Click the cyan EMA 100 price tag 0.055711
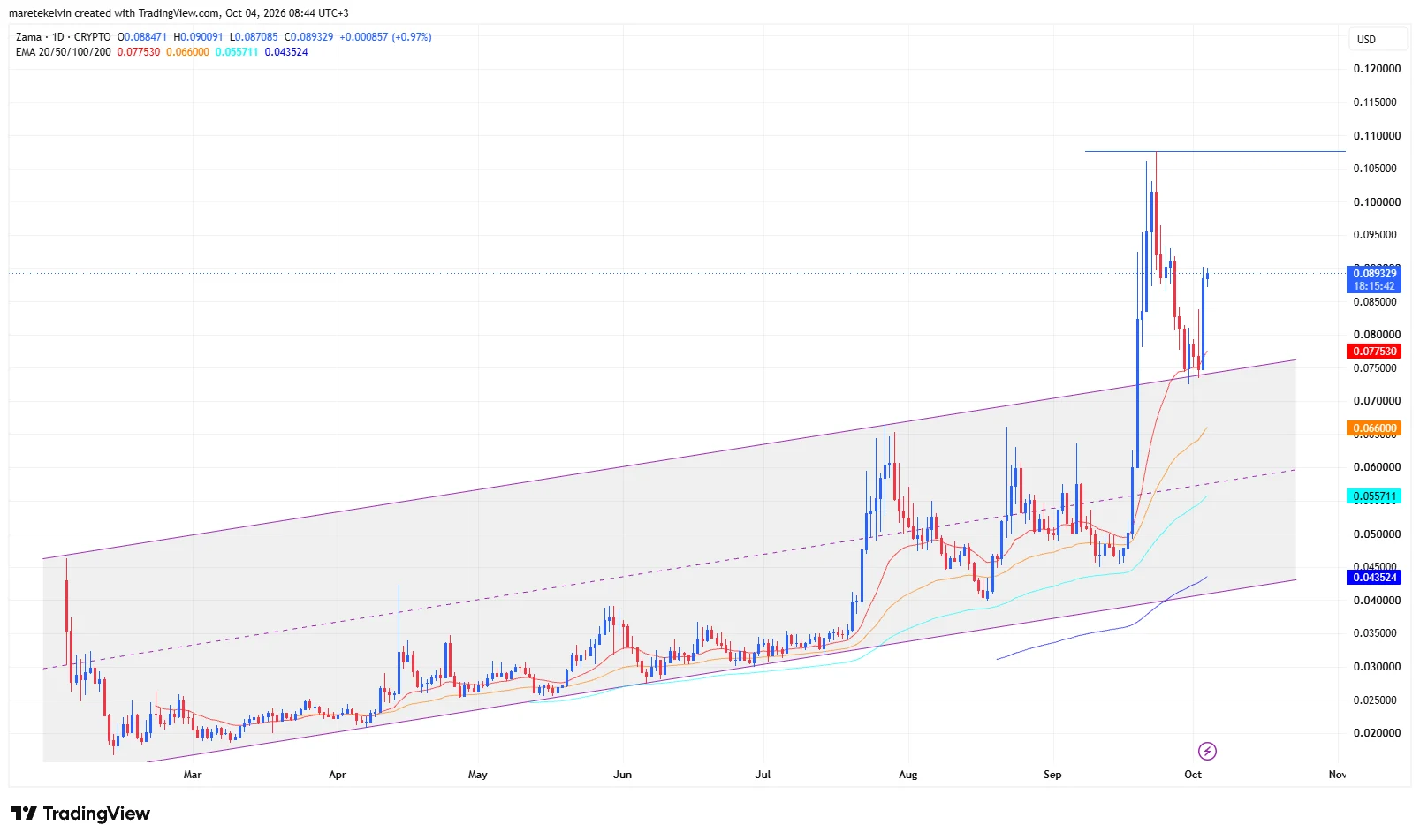 [x=1374, y=496]
